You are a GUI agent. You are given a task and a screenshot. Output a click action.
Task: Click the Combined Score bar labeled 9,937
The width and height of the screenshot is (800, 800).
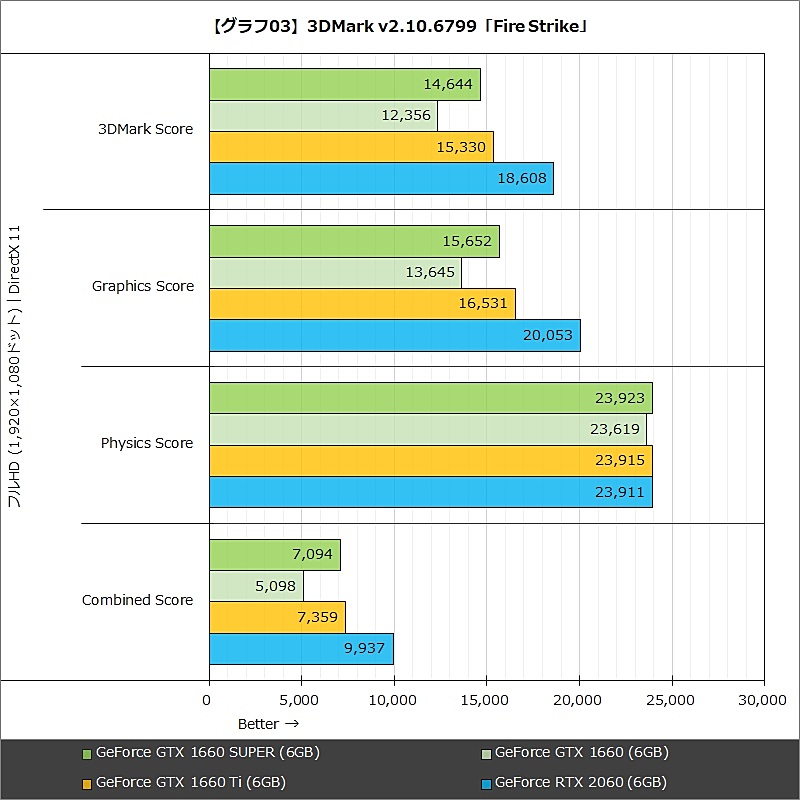(300, 648)
